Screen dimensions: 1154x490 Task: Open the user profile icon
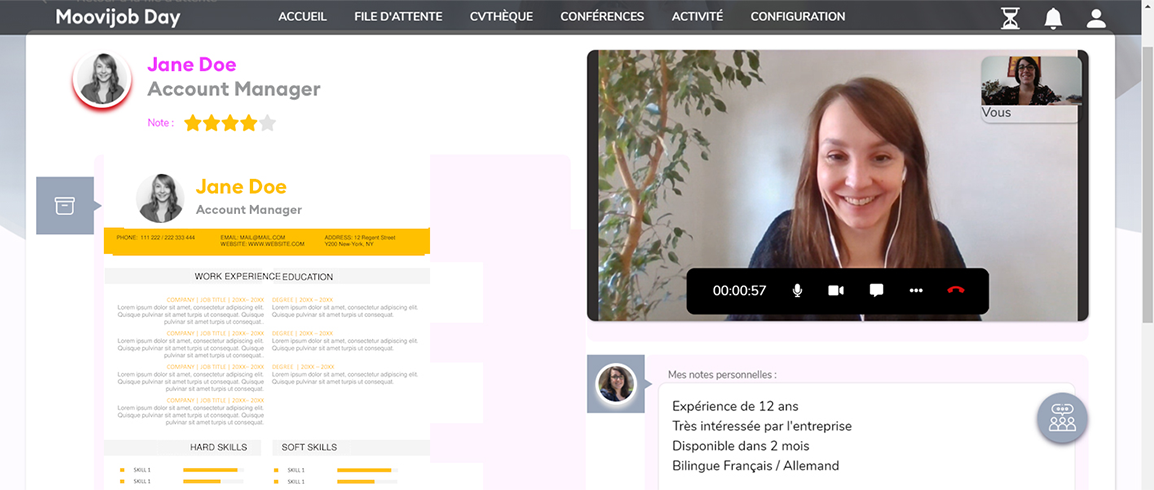tap(1096, 17)
